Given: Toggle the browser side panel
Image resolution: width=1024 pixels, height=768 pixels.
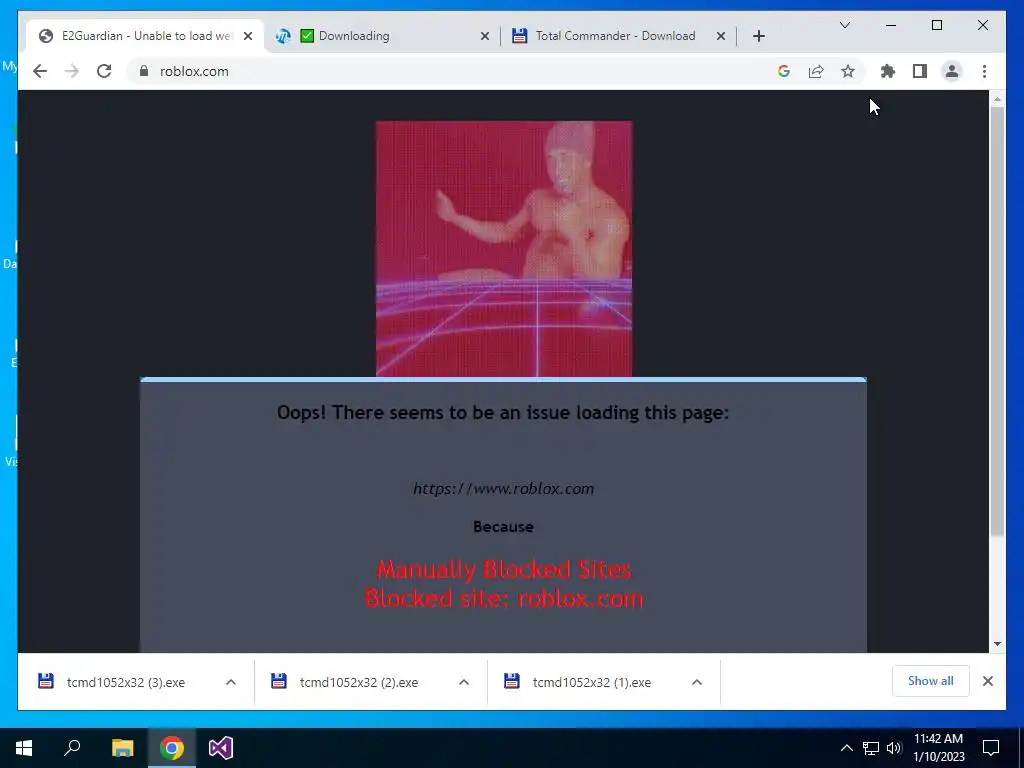Looking at the screenshot, I should point(920,71).
